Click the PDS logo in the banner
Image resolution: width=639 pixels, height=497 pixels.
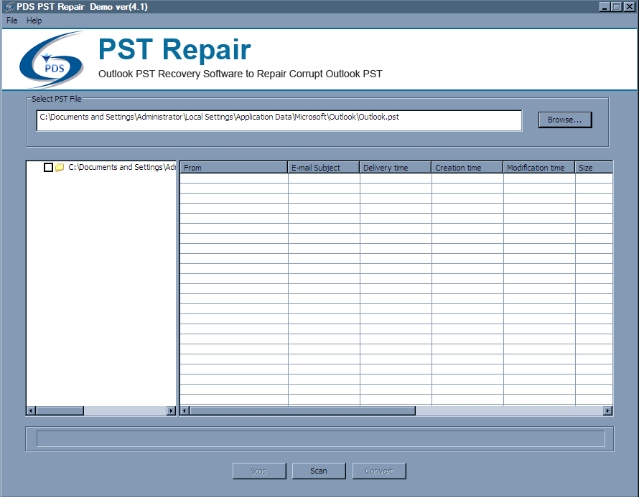pos(52,60)
